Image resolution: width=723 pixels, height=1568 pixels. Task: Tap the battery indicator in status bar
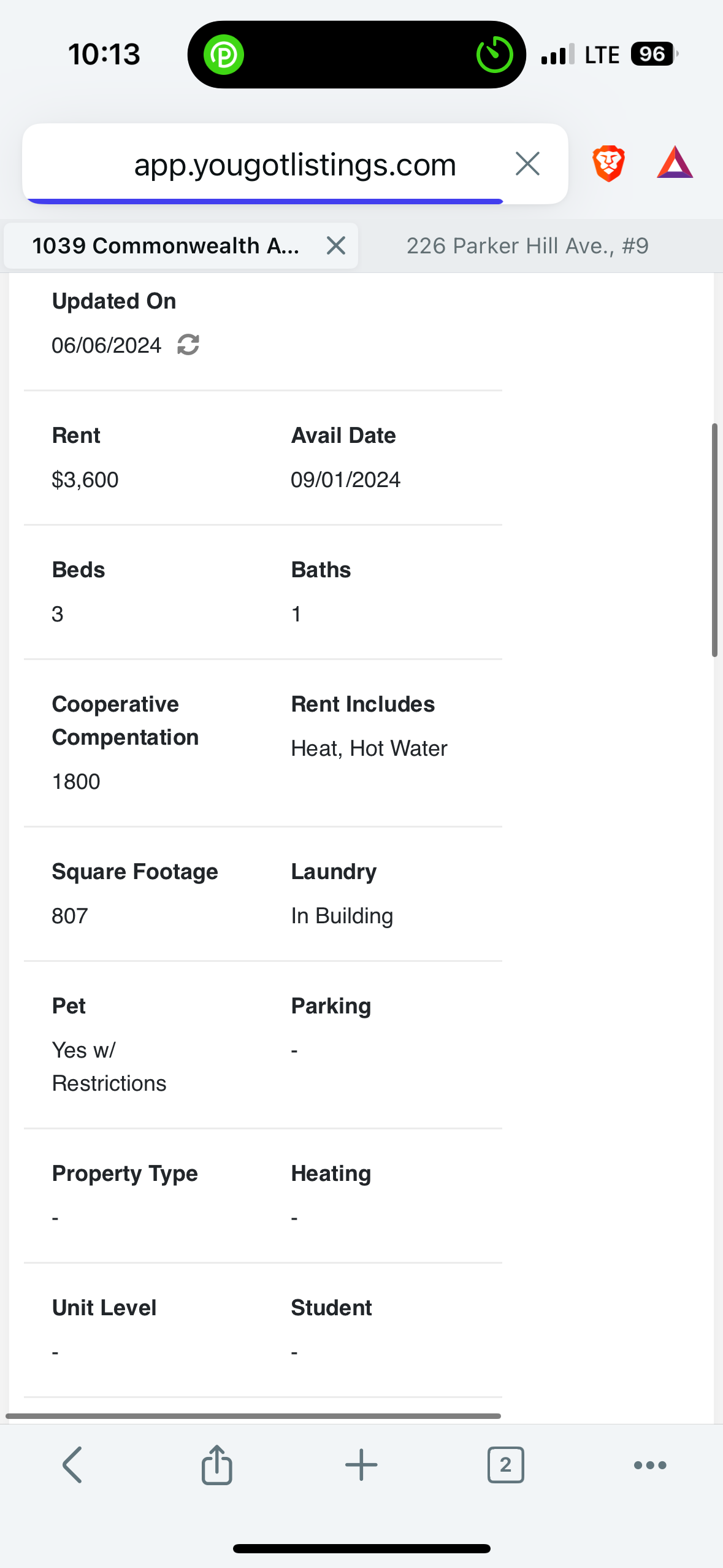tap(654, 55)
